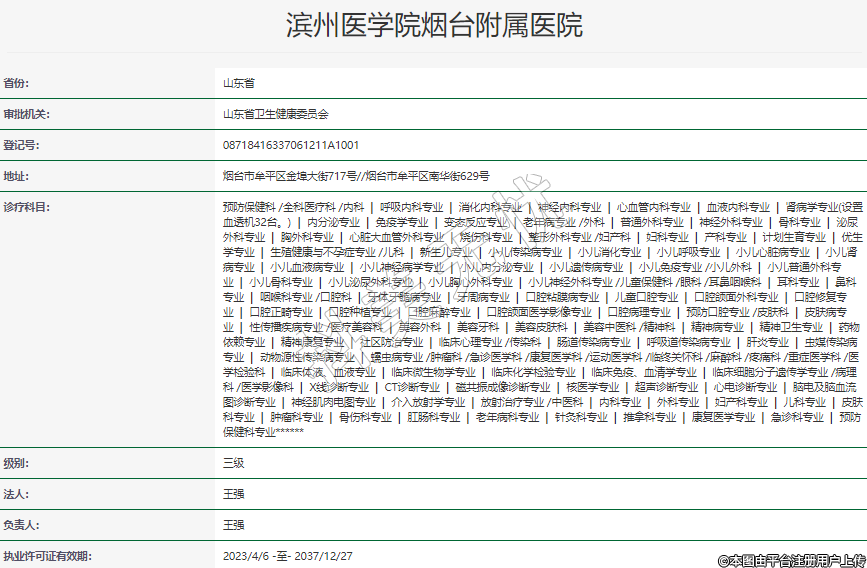Screen dimensions: 867x568
Task: Click the validity dates 2023/4/6 至 2037/12/27
Action: click(x=288, y=555)
